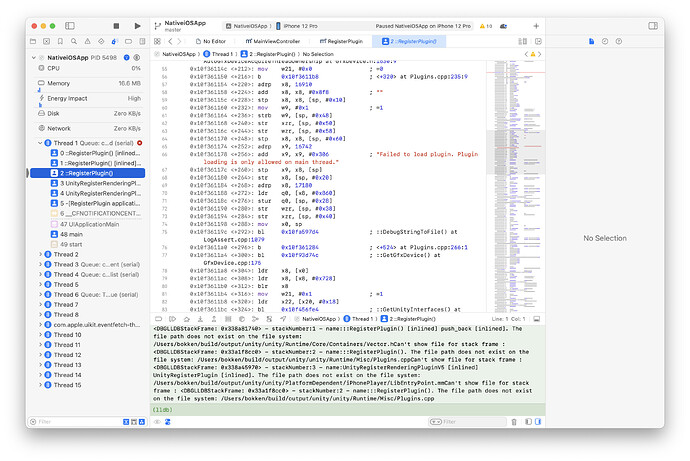Viewport: 690px width, 461px height.
Task: Open the Report navigator
Action: click(x=142, y=41)
